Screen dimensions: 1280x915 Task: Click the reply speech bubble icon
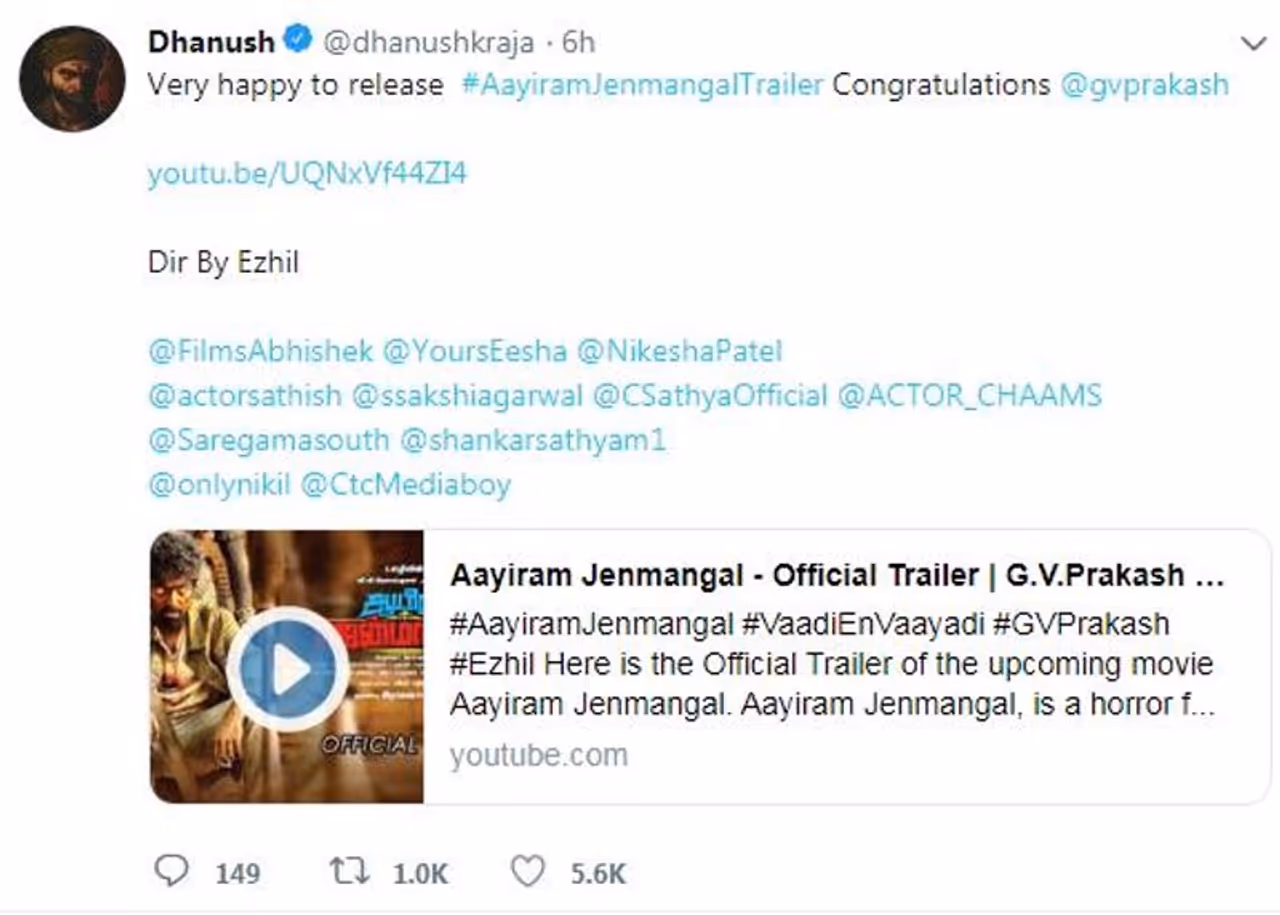[x=172, y=872]
